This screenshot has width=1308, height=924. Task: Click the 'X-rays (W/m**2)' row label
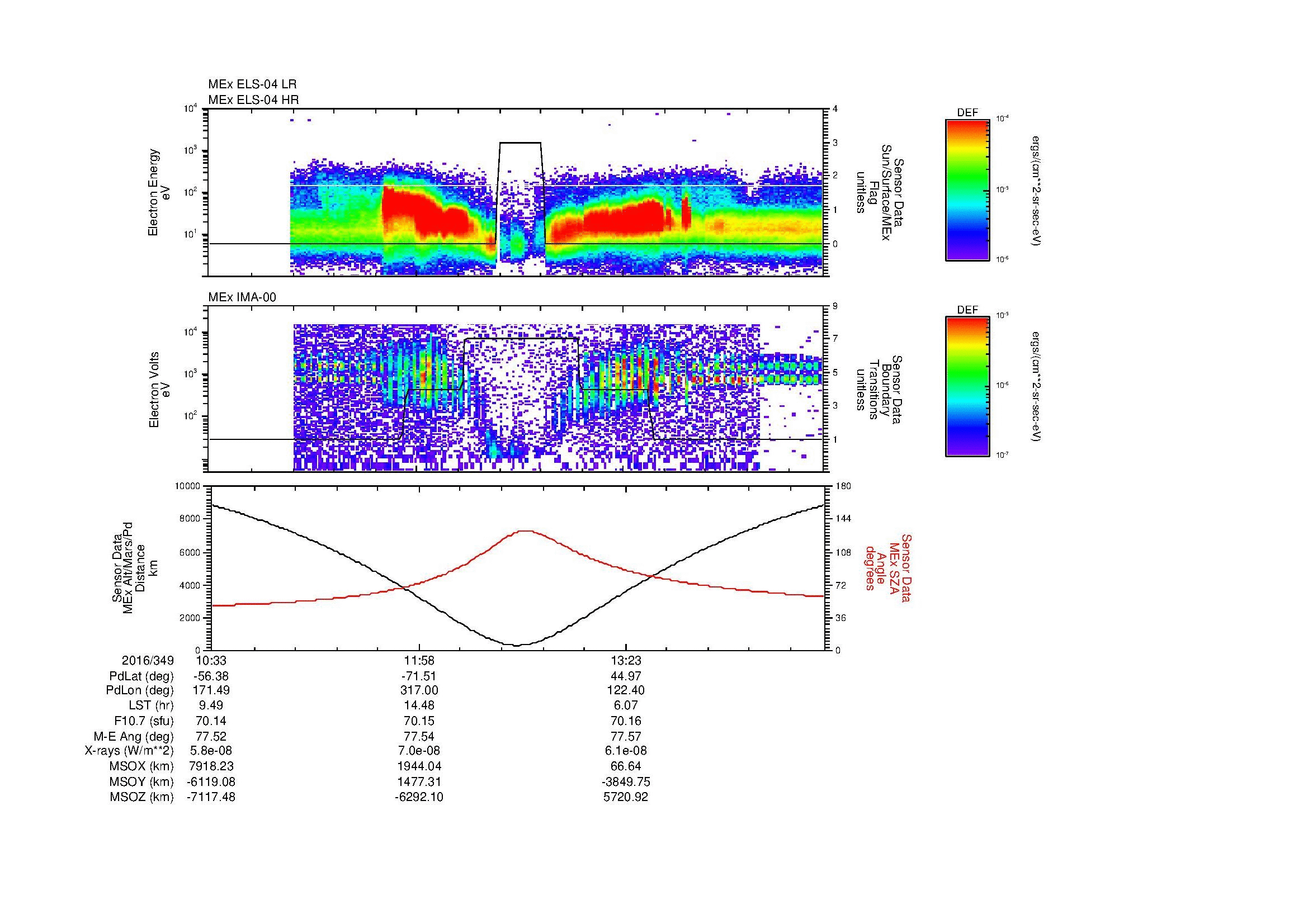click(129, 751)
